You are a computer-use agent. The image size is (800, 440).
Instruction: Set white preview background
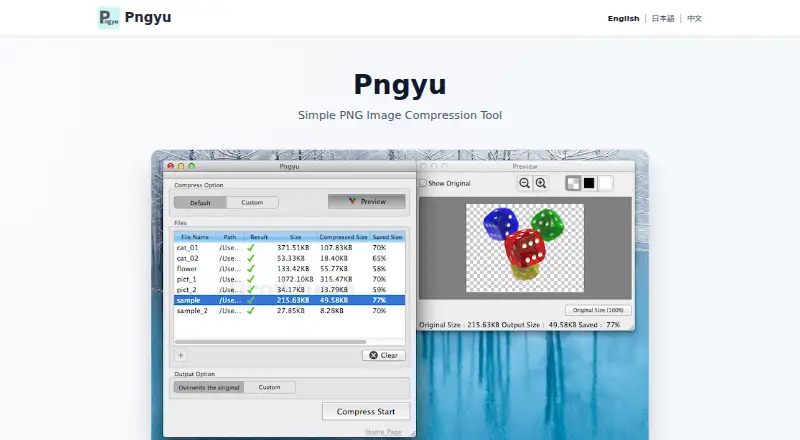coord(605,183)
